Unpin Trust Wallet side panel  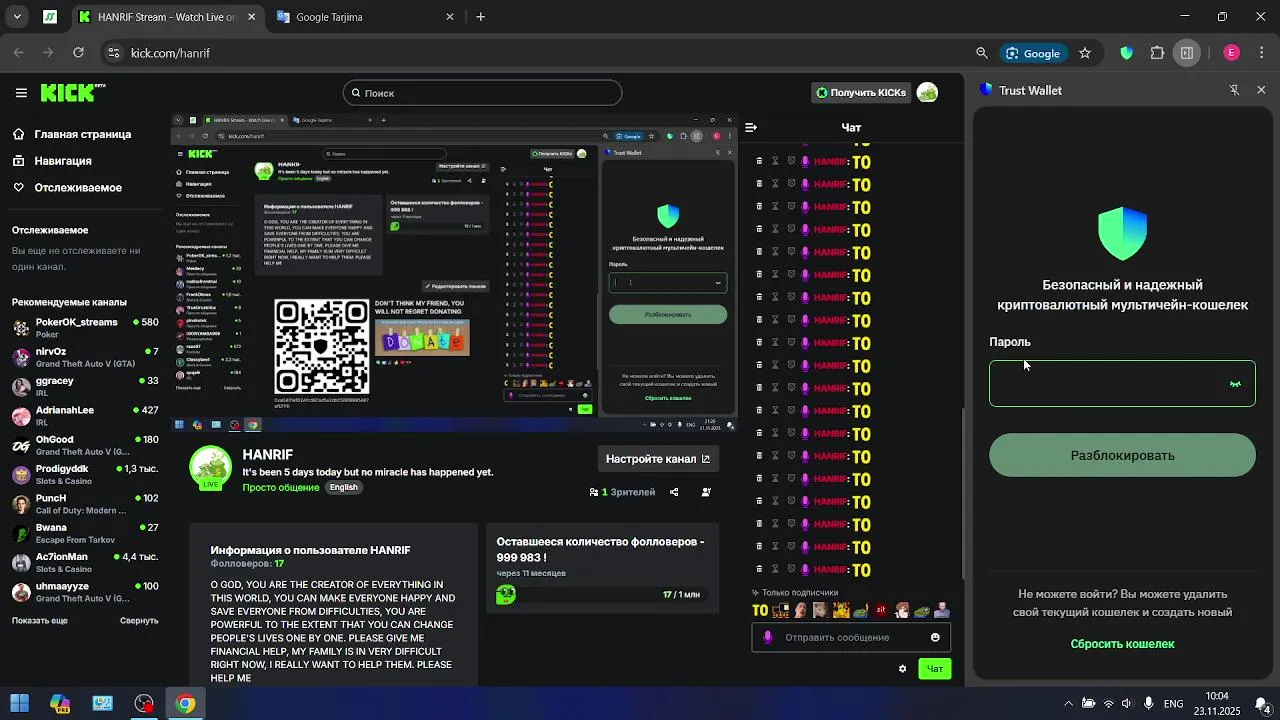tap(1234, 90)
